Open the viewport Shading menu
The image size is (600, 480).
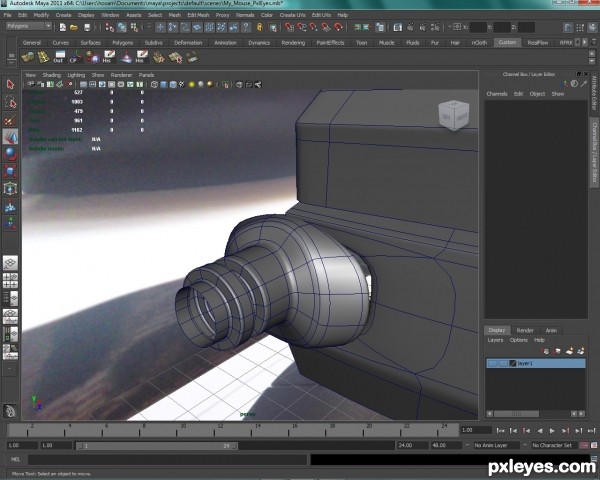(x=51, y=75)
